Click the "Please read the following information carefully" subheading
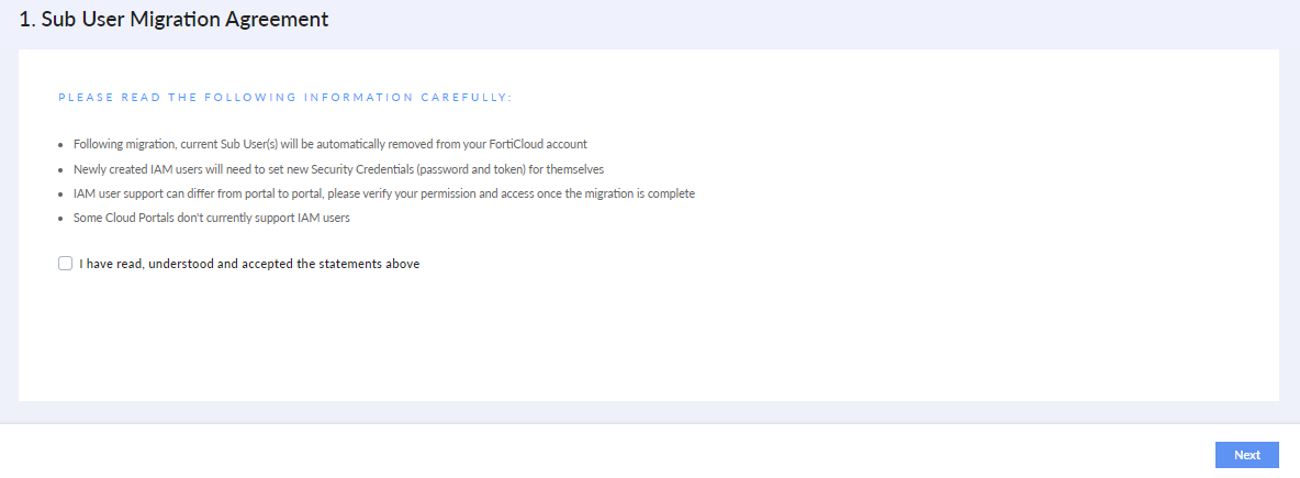The image size is (1300, 478). pos(285,97)
